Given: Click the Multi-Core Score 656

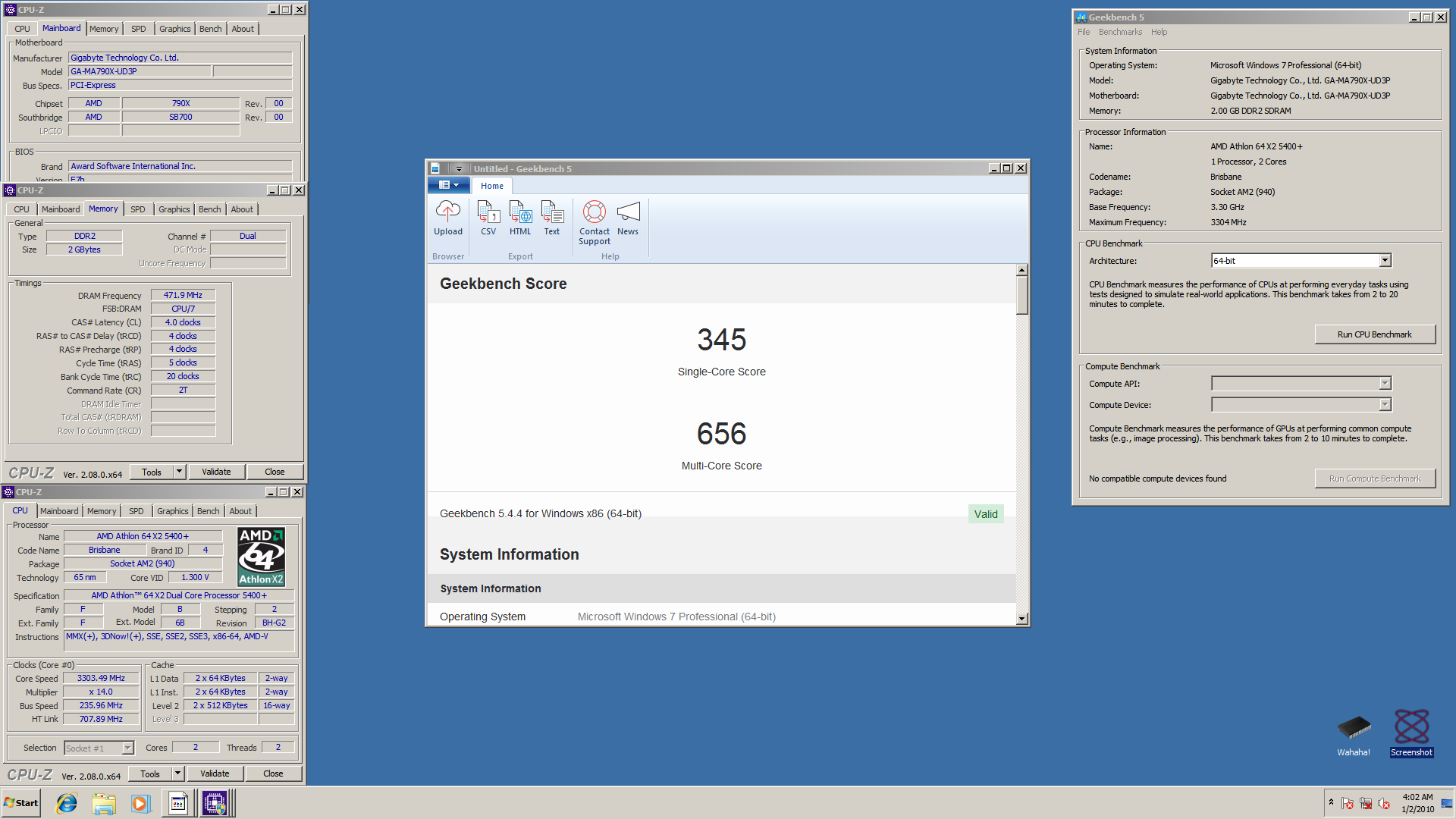Looking at the screenshot, I should pyautogui.click(x=721, y=434).
